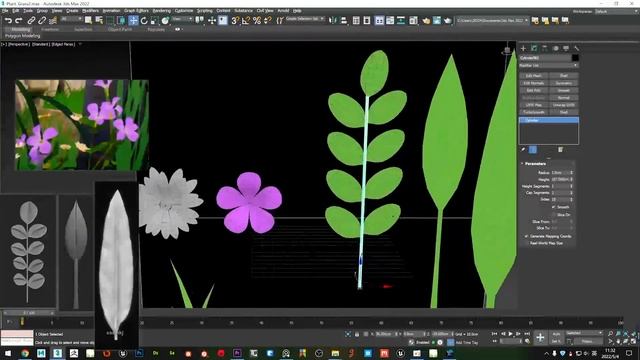640x360 pixels.
Task: Toggle the Spinner Snap icon
Action: tap(268, 20)
